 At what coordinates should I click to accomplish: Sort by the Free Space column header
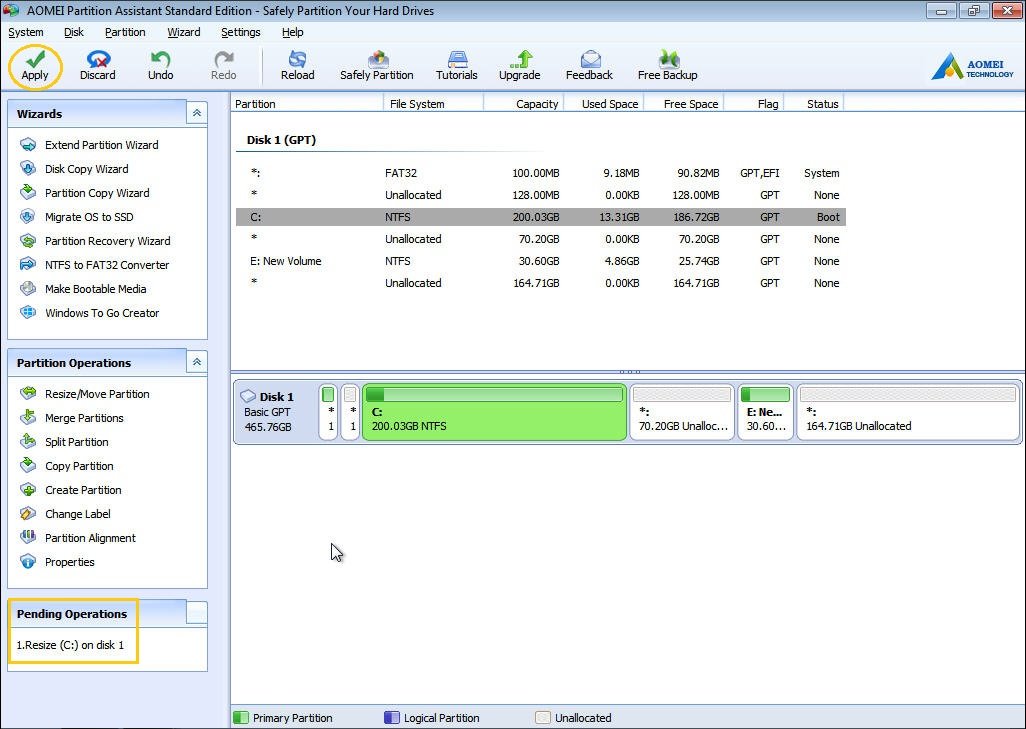[x=684, y=103]
